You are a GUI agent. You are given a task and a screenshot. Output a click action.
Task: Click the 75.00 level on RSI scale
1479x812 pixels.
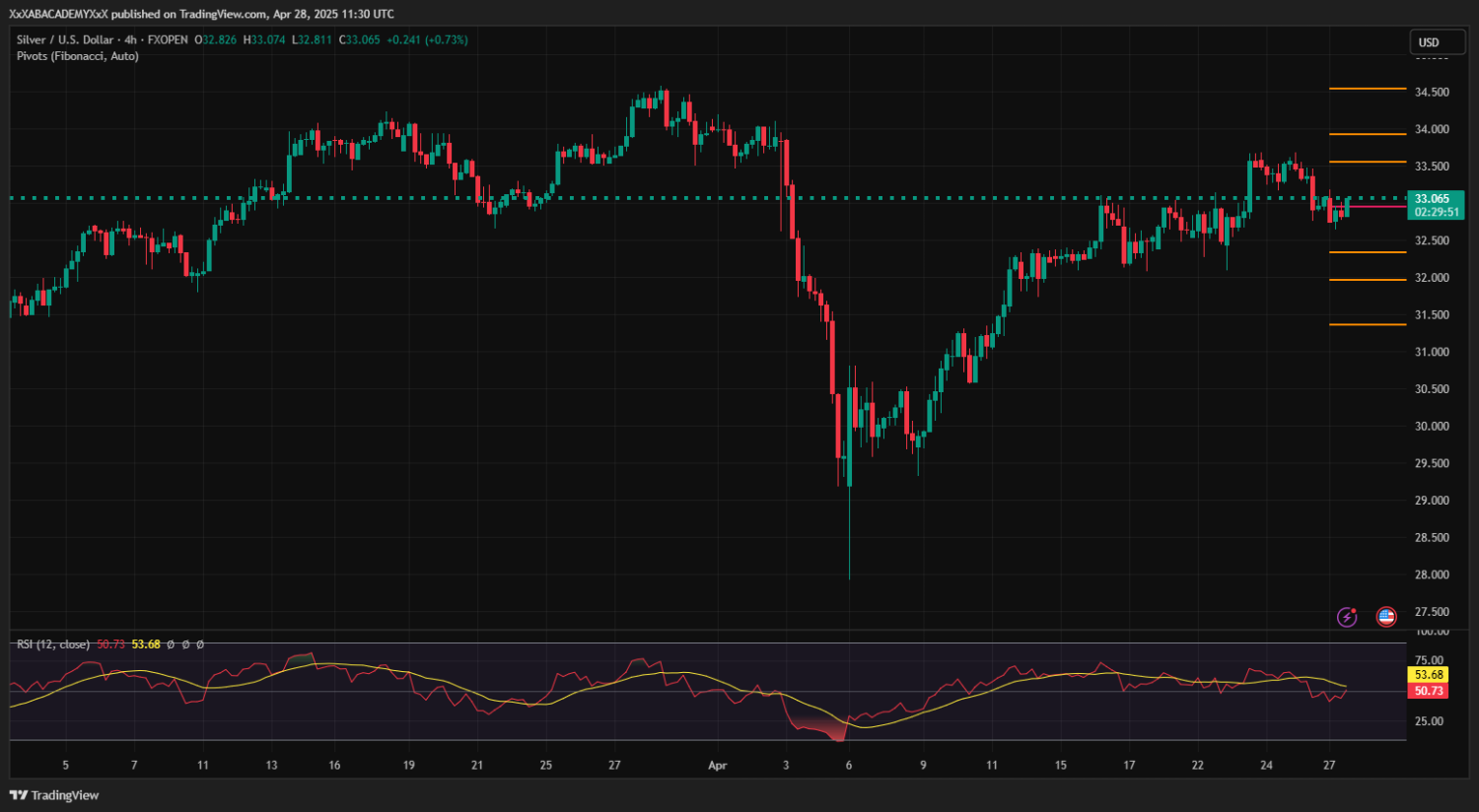click(1429, 660)
